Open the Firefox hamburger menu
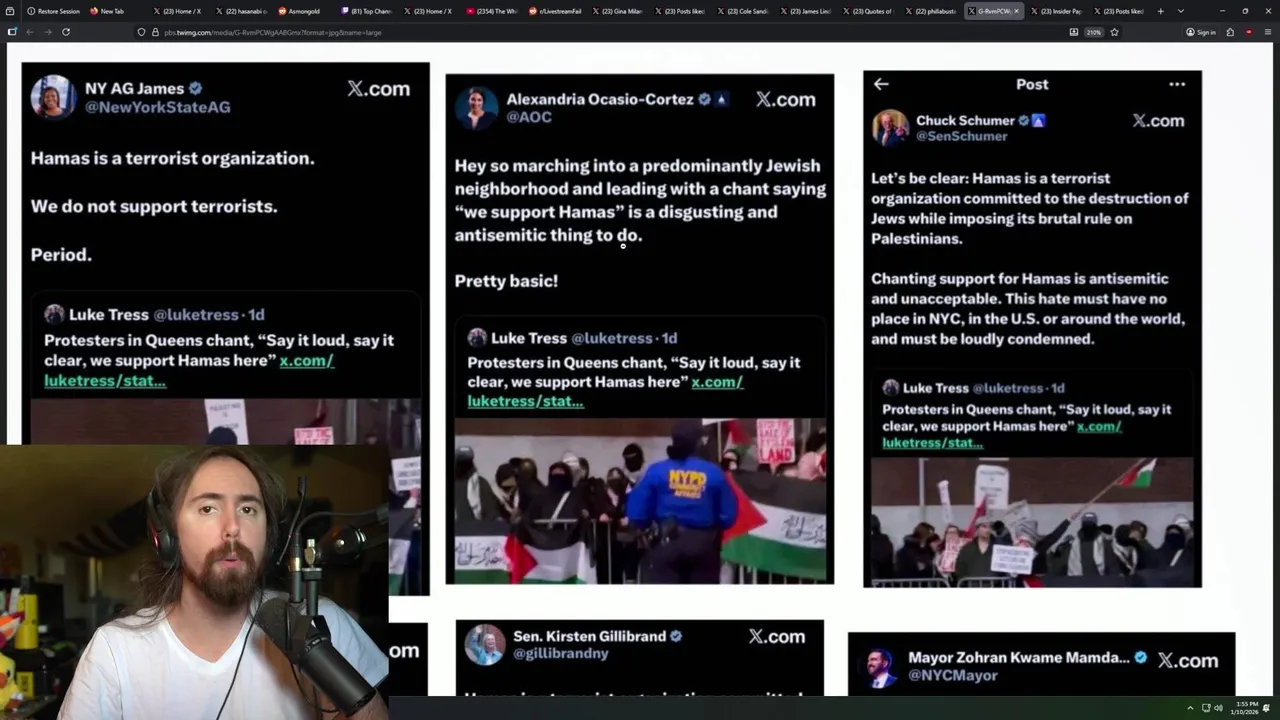Screen dimensions: 1280x720 tap(1267, 32)
